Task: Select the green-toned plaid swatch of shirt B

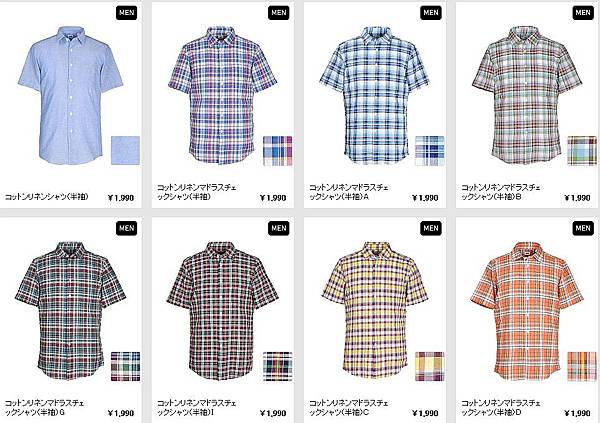Action: (x=582, y=150)
